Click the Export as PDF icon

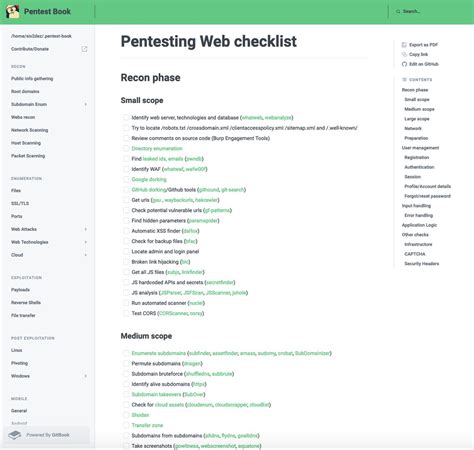pyautogui.click(x=404, y=45)
